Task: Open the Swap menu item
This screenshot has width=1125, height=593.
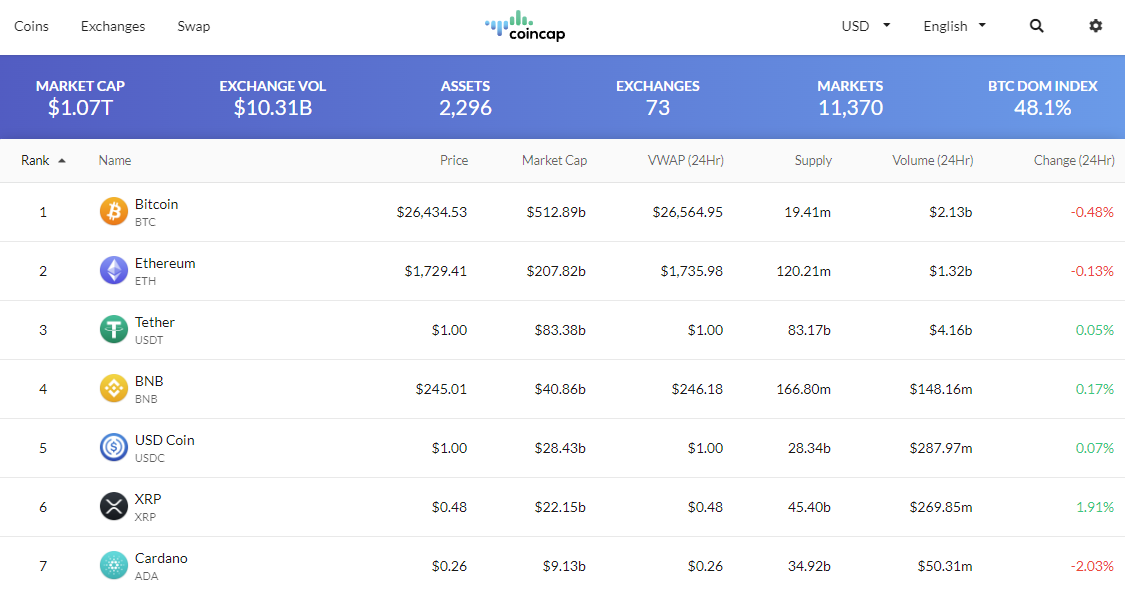Action: [x=194, y=26]
